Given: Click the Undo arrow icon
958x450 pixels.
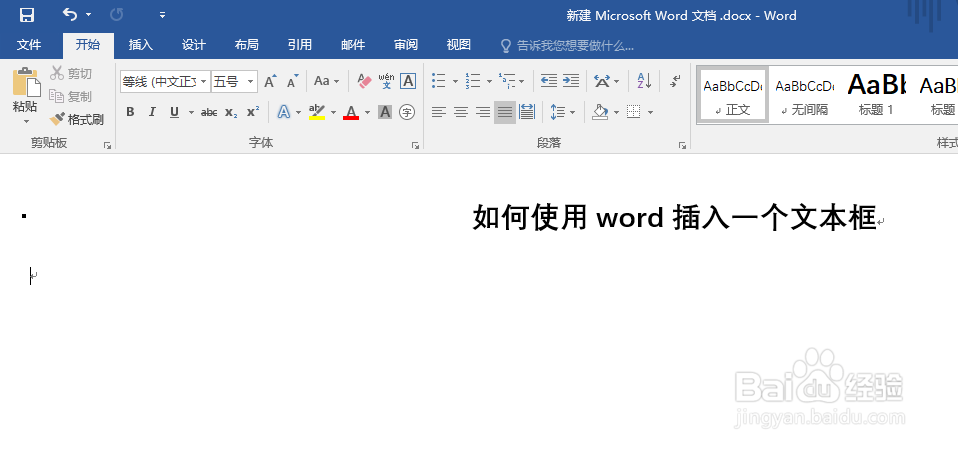Looking at the screenshot, I should pos(70,15).
